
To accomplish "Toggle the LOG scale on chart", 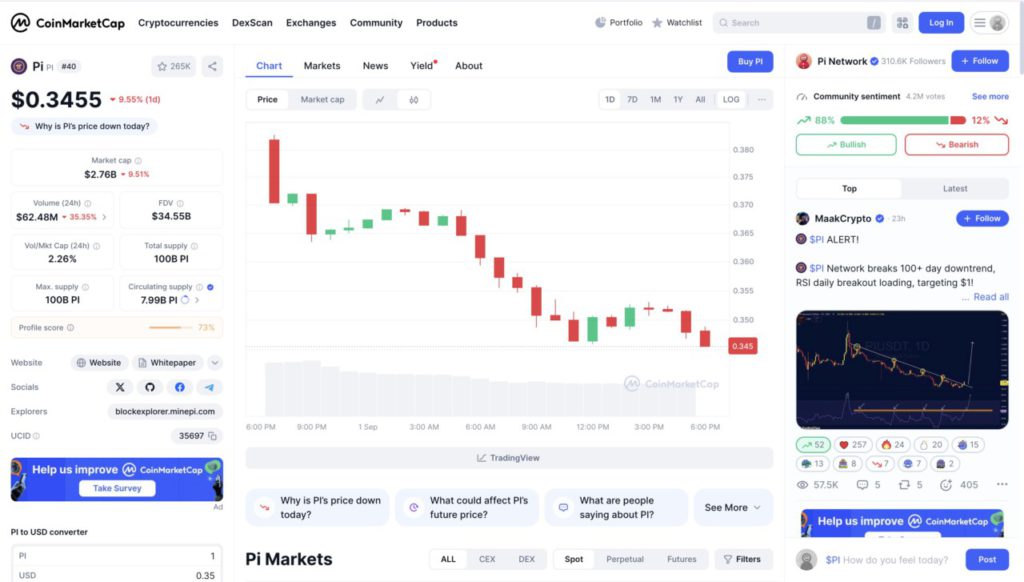I will tap(731, 100).
